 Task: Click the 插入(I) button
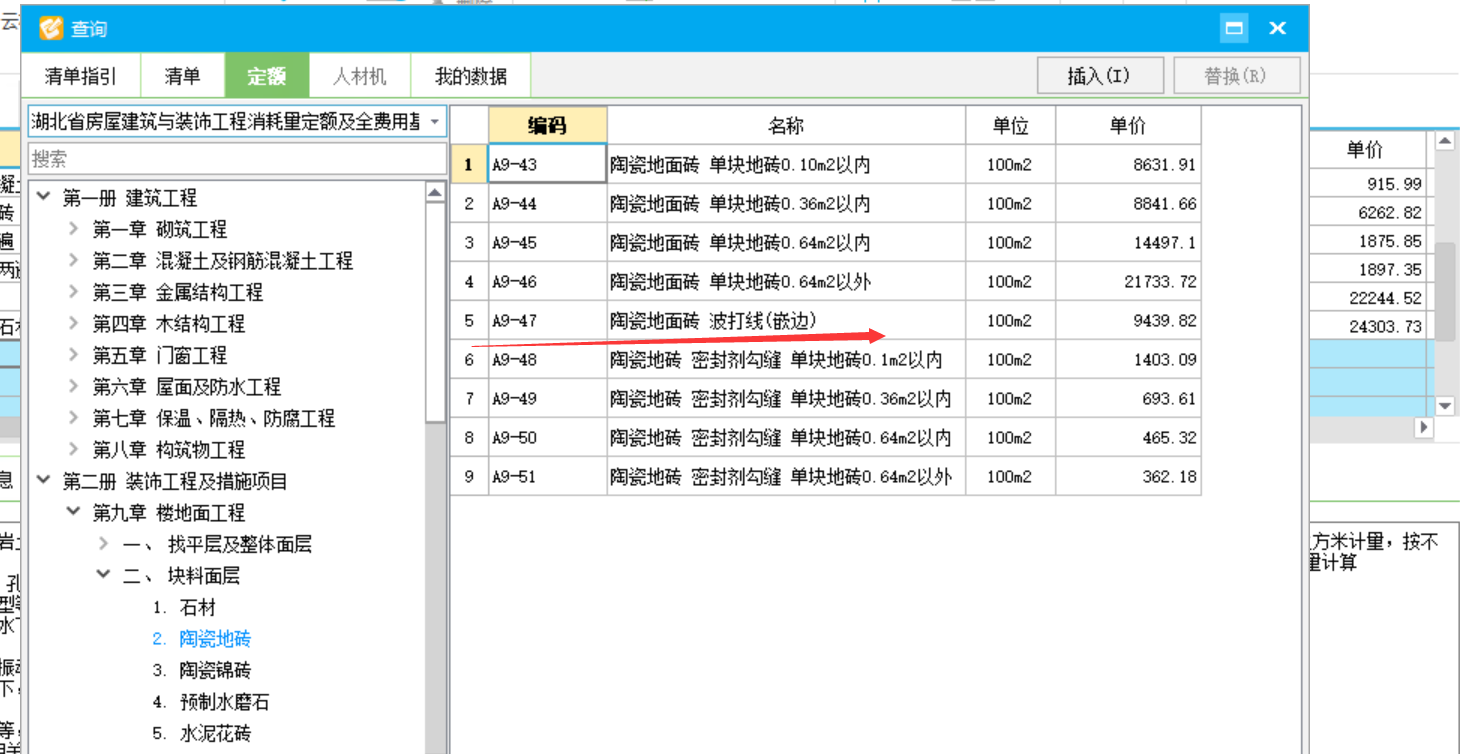[1100, 76]
